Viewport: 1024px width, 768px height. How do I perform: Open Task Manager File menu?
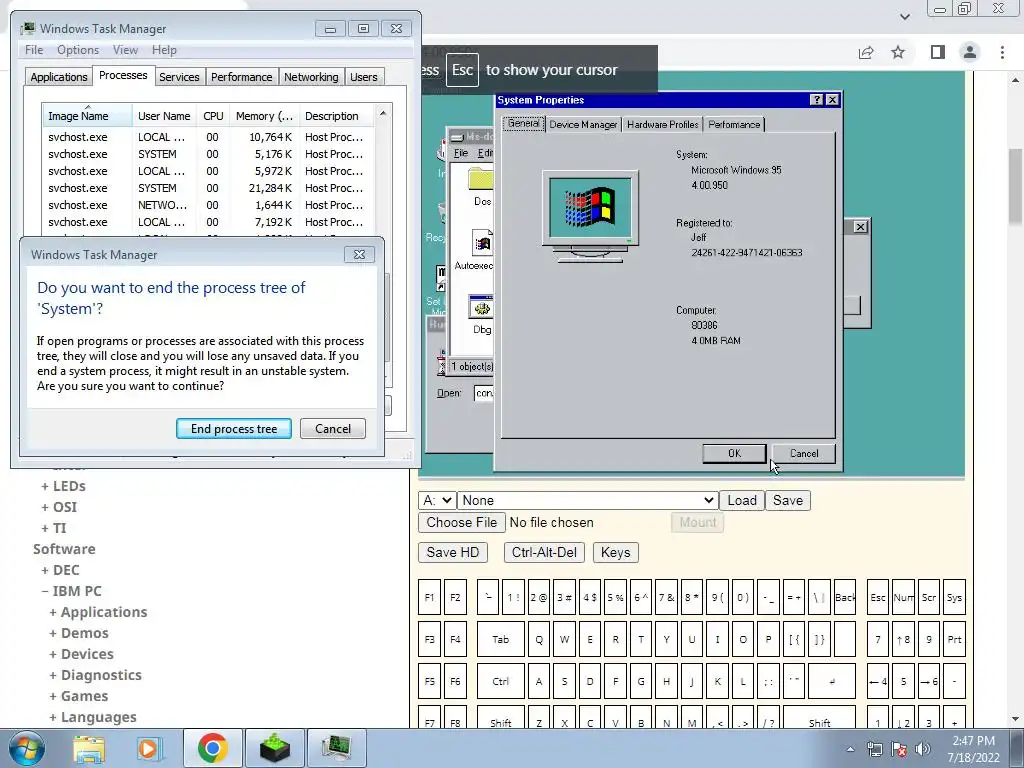[34, 50]
